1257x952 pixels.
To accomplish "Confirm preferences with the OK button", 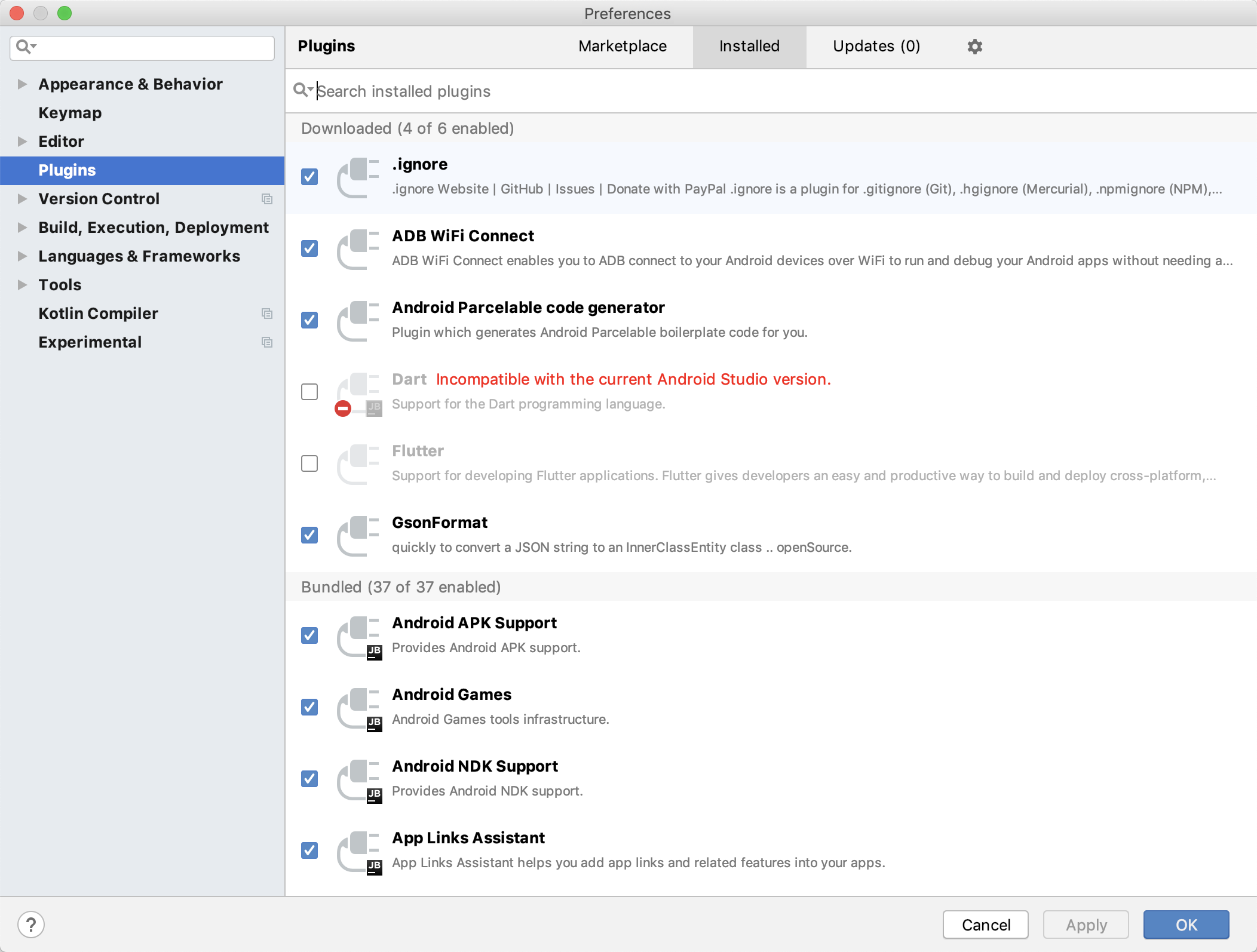I will [x=1186, y=925].
